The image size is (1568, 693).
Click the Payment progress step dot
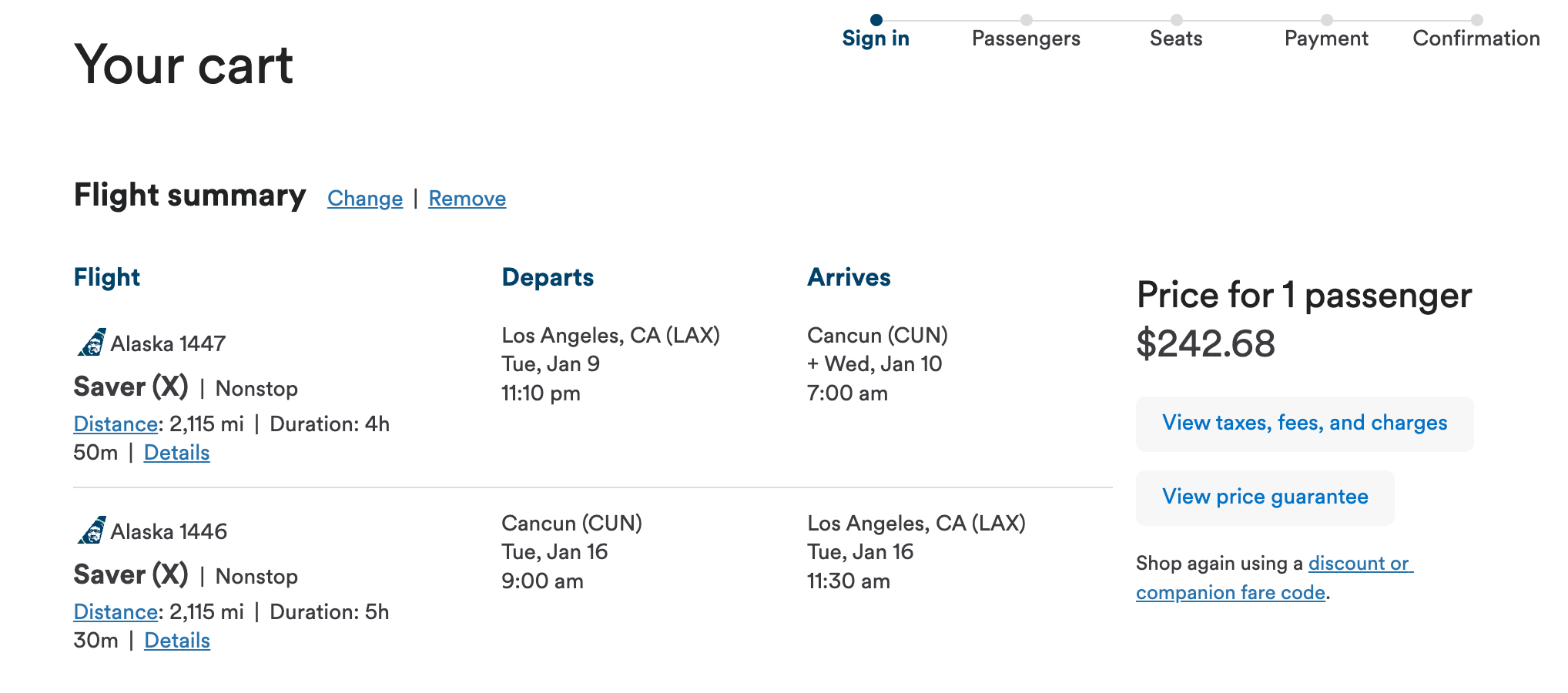1326,20
